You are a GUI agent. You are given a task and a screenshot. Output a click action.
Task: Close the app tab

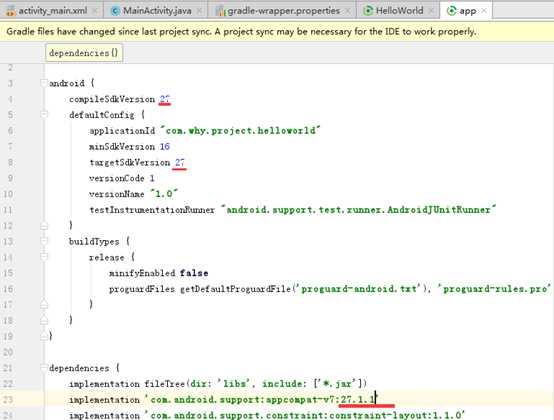tap(484, 11)
